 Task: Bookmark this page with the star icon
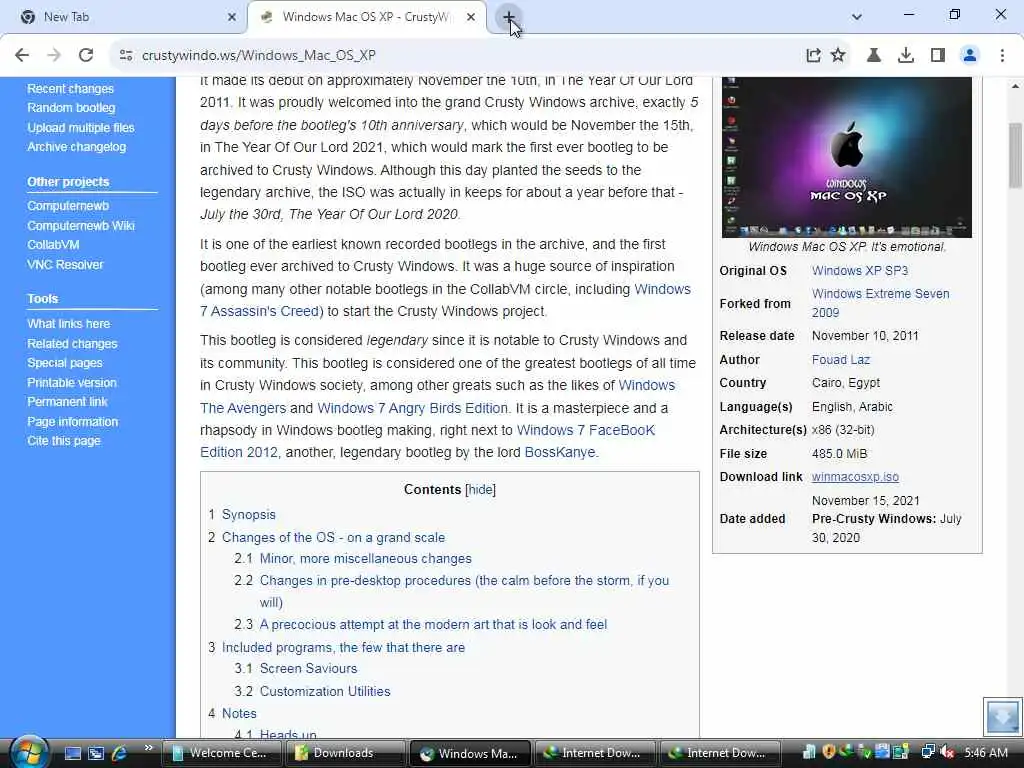[839, 56]
